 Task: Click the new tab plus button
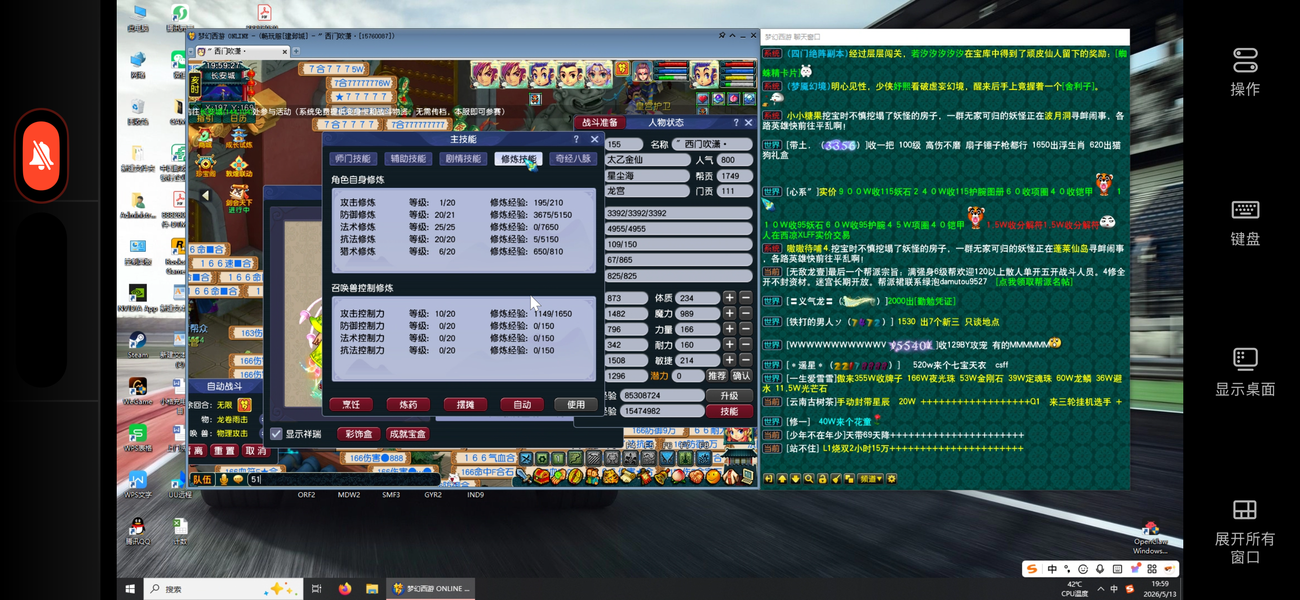297,51
